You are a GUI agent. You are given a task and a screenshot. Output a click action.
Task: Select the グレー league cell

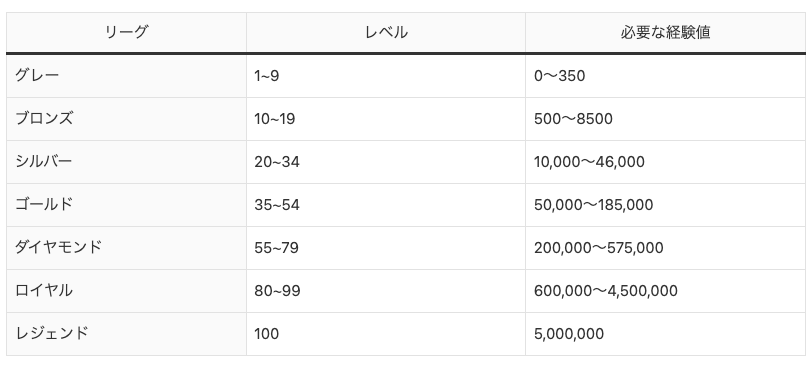coord(126,76)
